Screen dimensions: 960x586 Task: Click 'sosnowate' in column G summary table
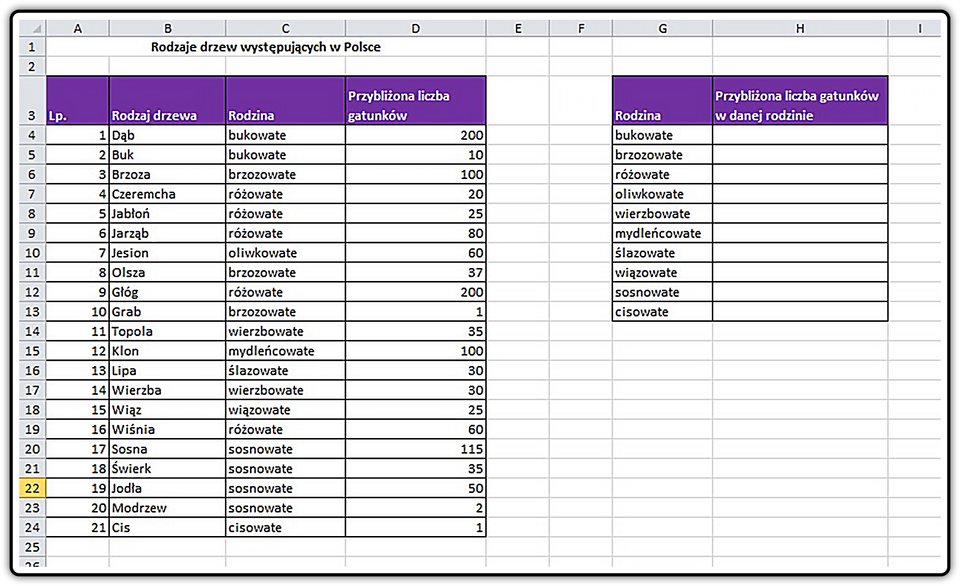coord(662,292)
